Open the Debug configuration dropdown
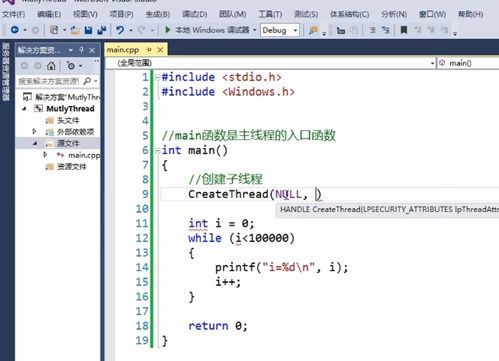This screenshot has width=499, height=361. click(x=280, y=30)
